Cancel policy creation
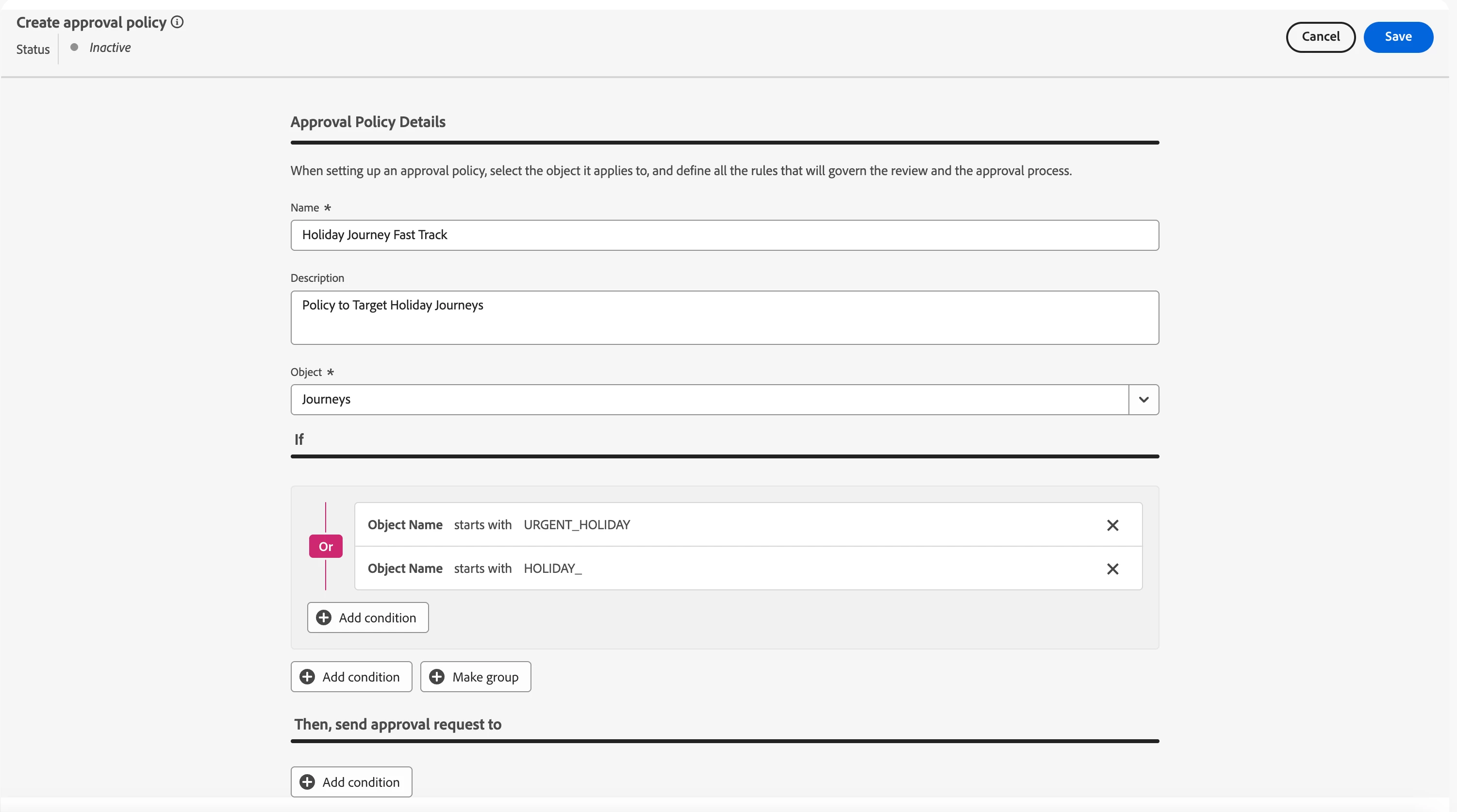The width and height of the screenshot is (1457, 812). [x=1320, y=37]
